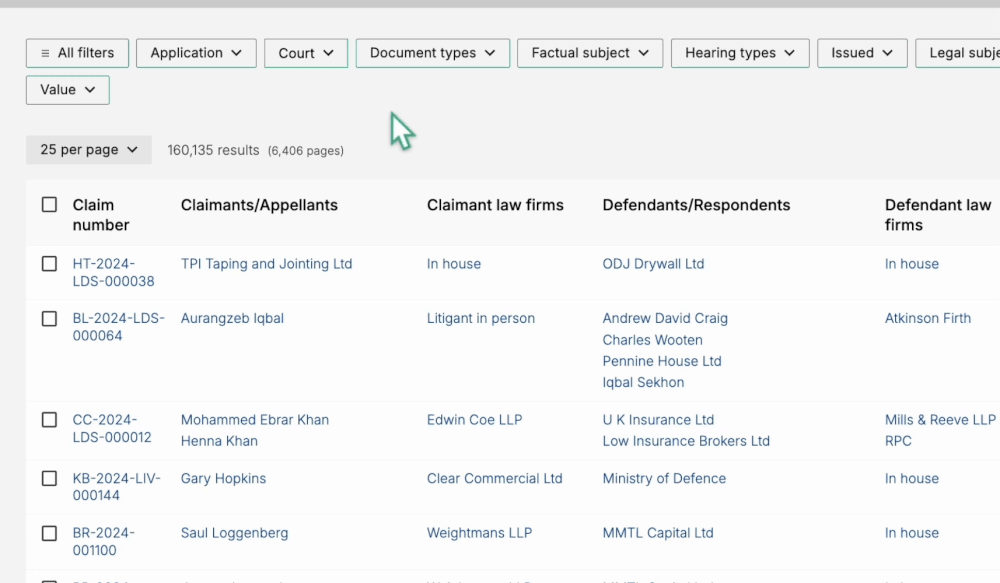This screenshot has width=1000, height=583.
Task: View defendant Low Insurance Brokers Ltd
Action: tap(686, 441)
